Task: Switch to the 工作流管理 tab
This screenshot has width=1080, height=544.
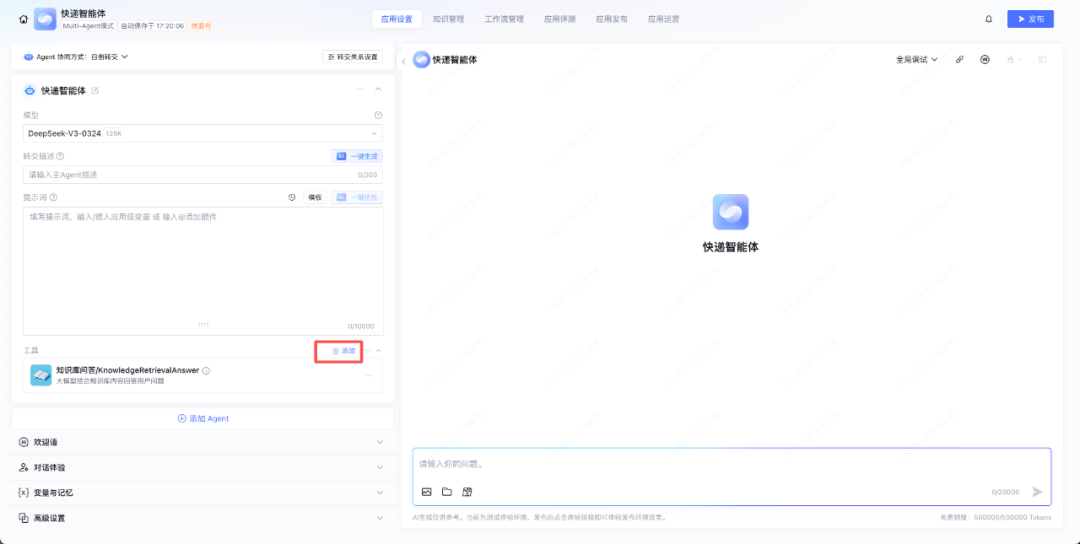Action: pyautogui.click(x=504, y=19)
